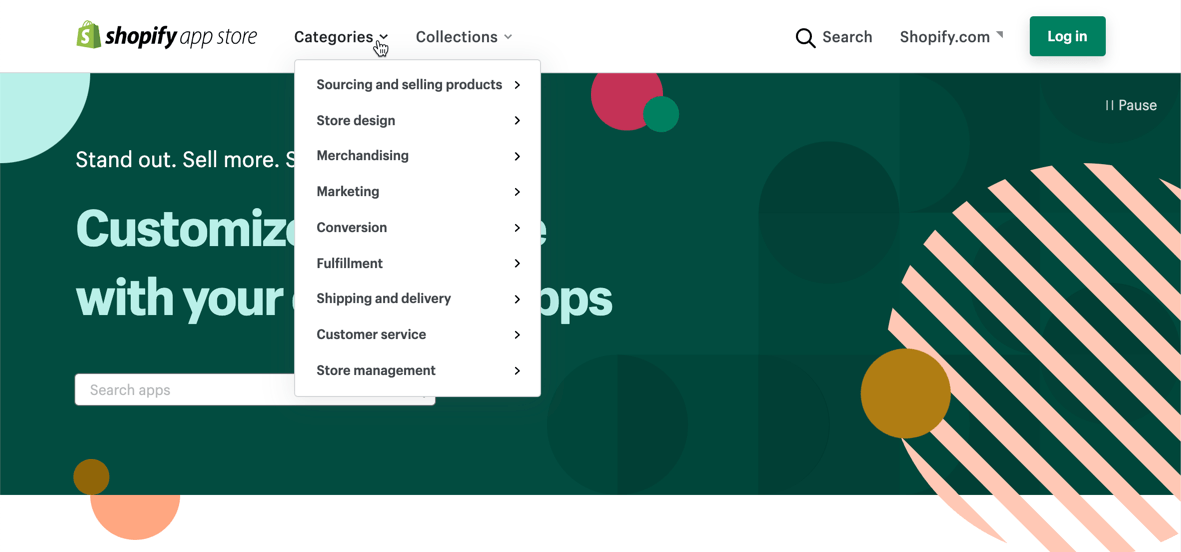Viewport: 1181px width, 552px height.
Task: Click the arrow icon beside Shopify.com
Action: tap(999, 35)
